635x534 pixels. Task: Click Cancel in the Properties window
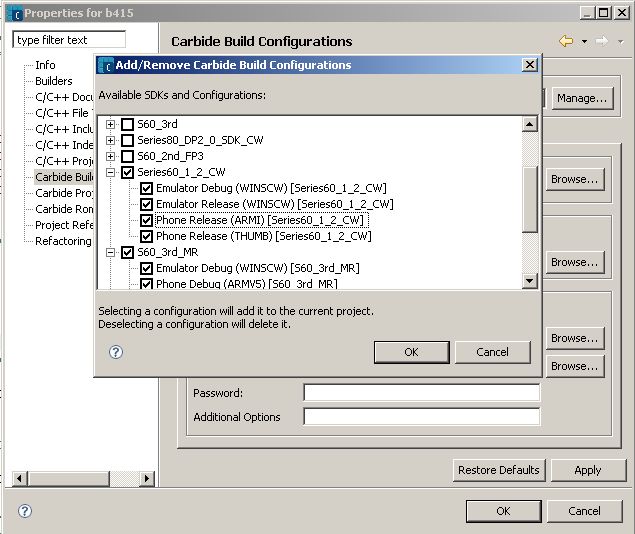point(584,511)
